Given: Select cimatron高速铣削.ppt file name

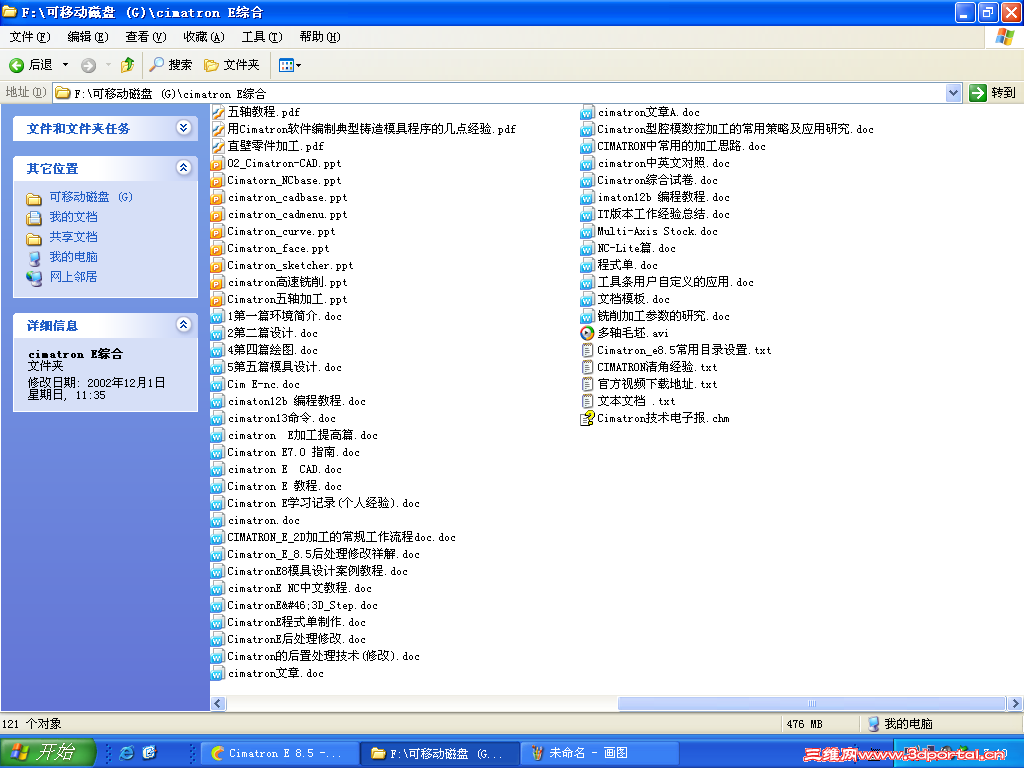Looking at the screenshot, I should point(287,282).
